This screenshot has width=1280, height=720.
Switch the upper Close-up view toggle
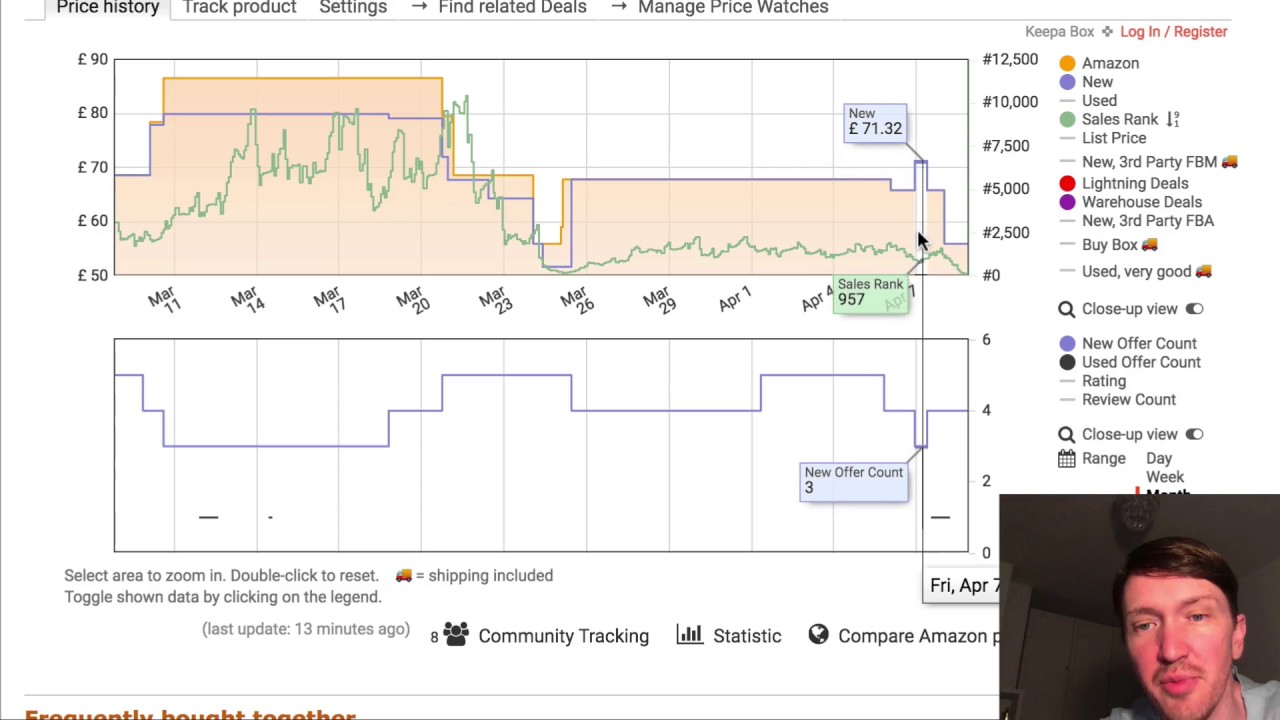click(1194, 309)
